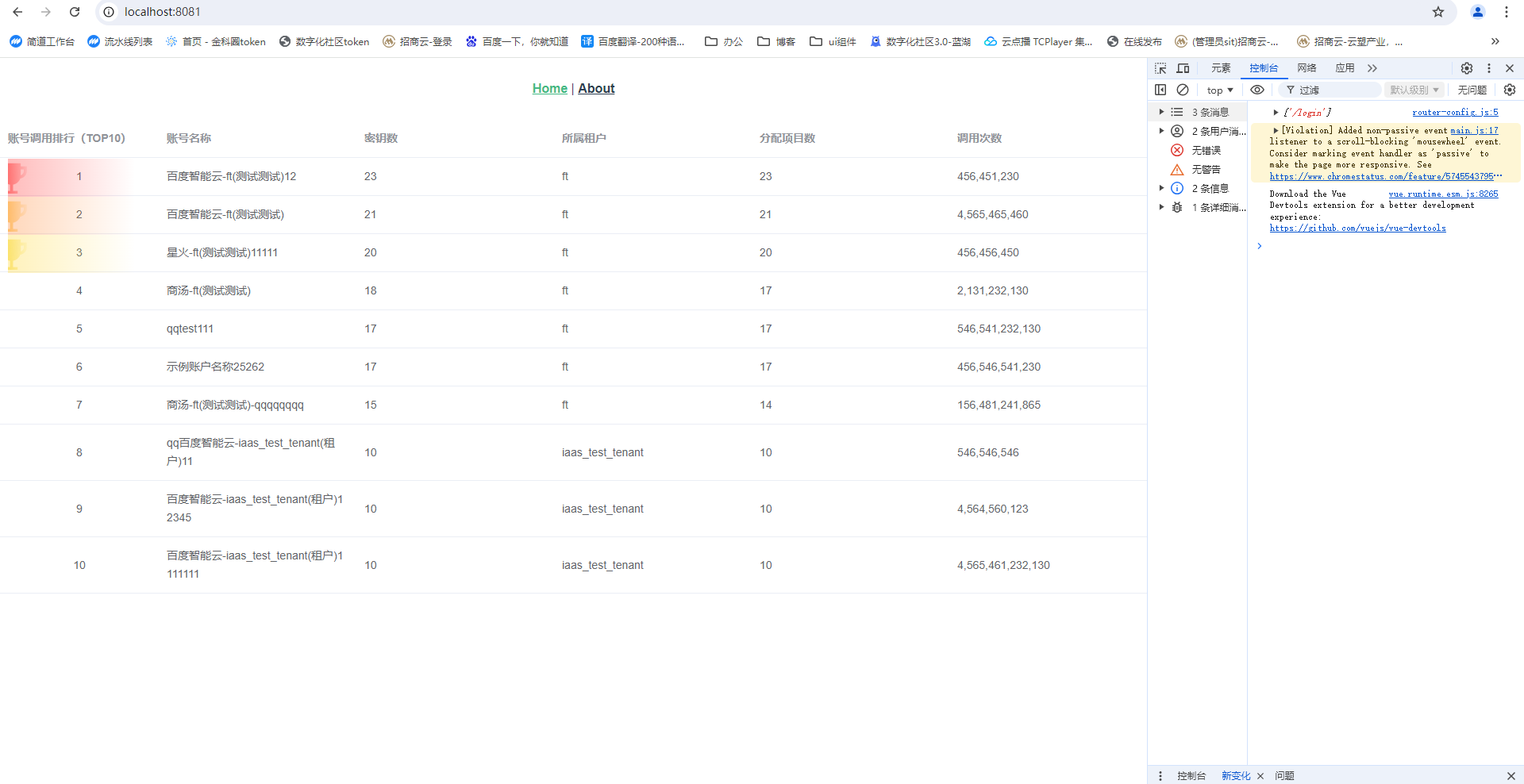Open the 流水线列表 bookmark
This screenshot has width=1524, height=784.
tap(120, 41)
